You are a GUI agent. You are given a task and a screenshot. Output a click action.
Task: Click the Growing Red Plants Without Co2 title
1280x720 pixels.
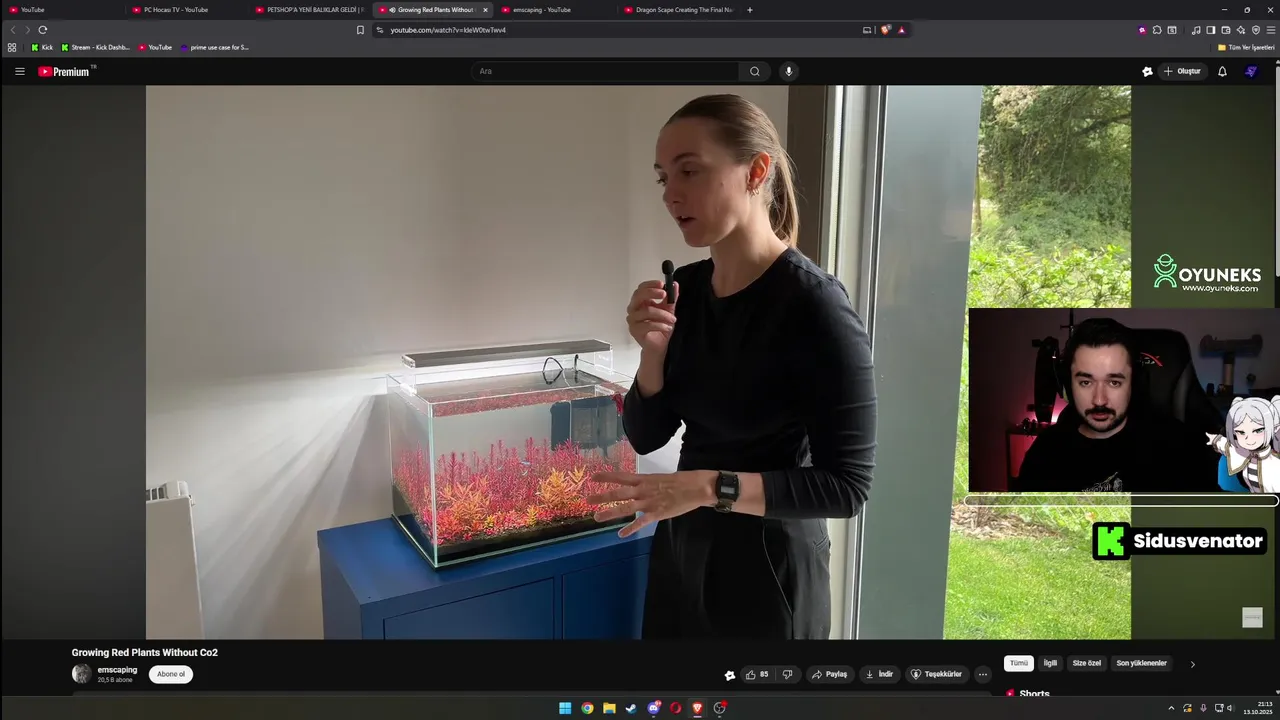click(145, 652)
